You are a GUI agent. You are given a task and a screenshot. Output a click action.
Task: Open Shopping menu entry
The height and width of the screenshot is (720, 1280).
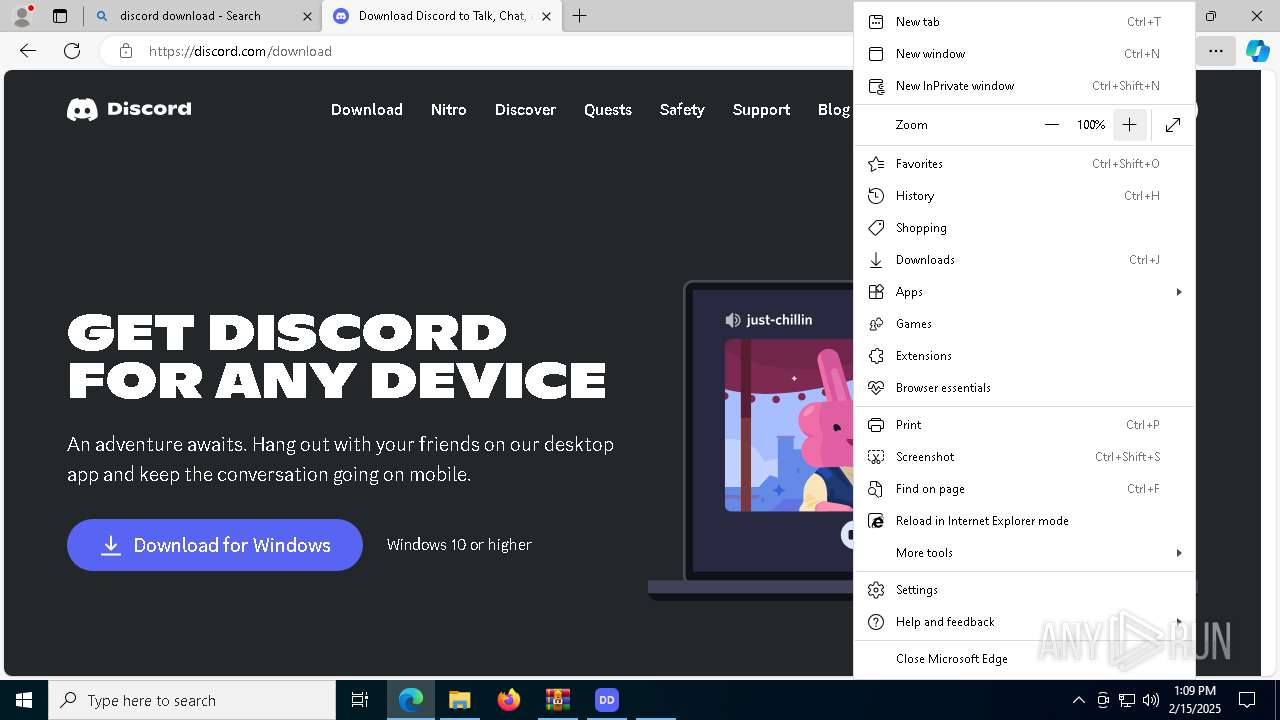click(1024, 228)
